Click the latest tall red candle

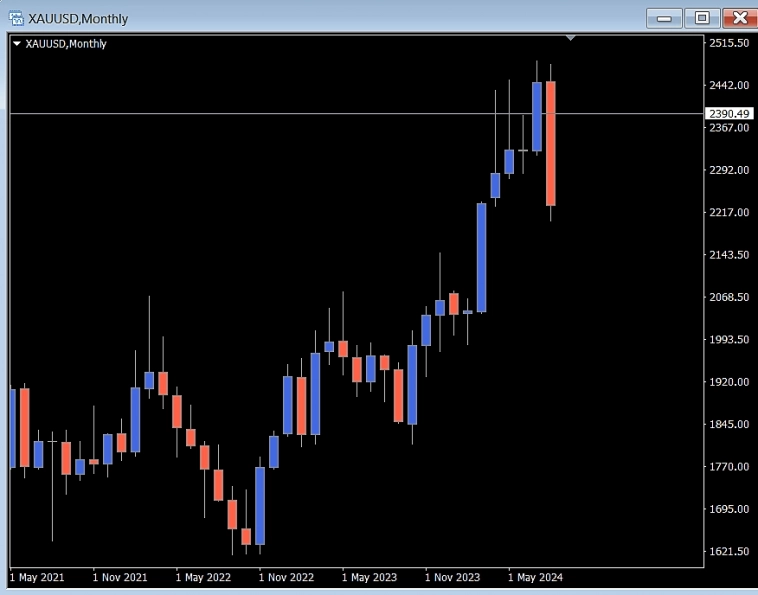(551, 143)
